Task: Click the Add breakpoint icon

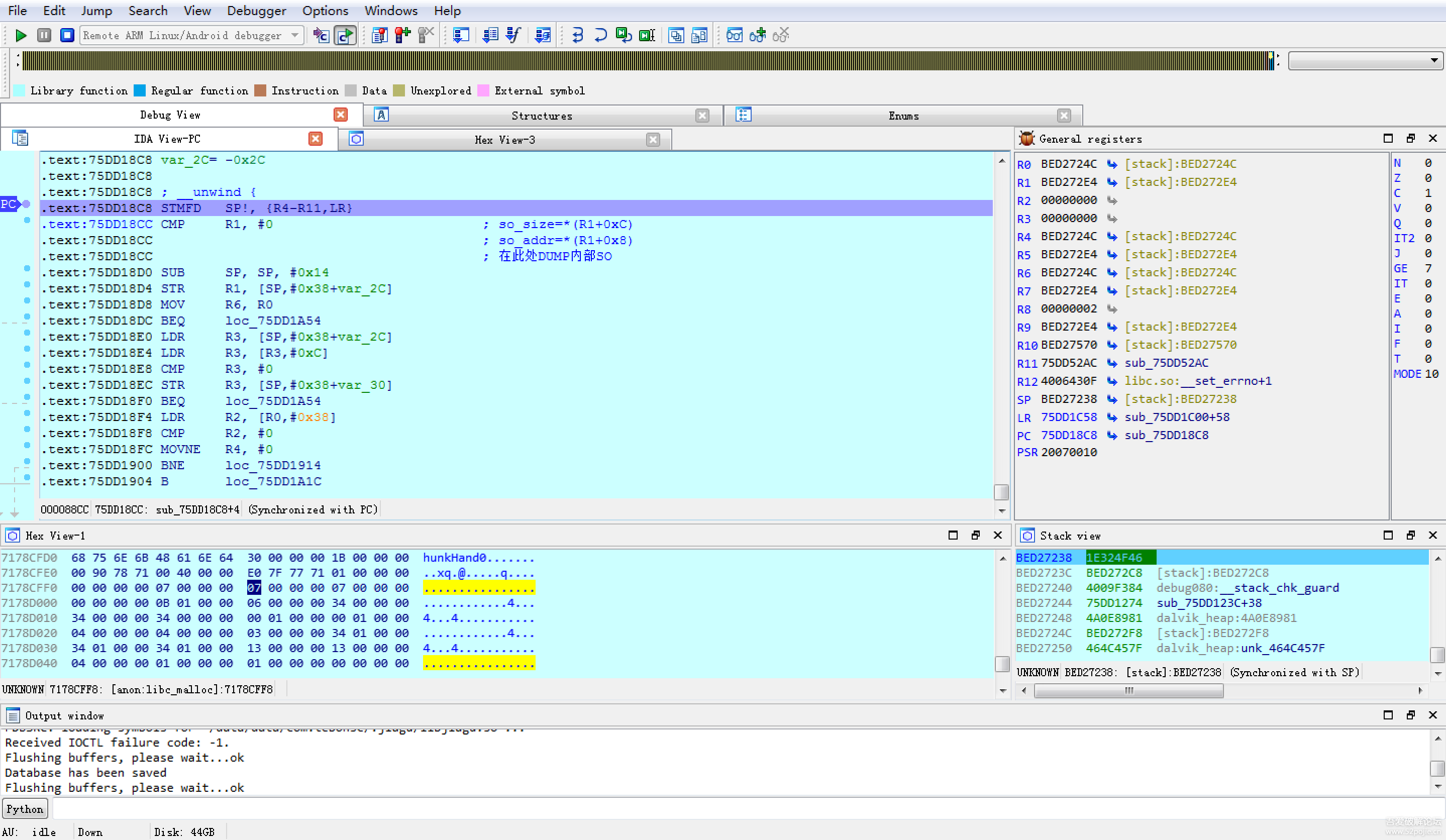Action: click(x=403, y=36)
